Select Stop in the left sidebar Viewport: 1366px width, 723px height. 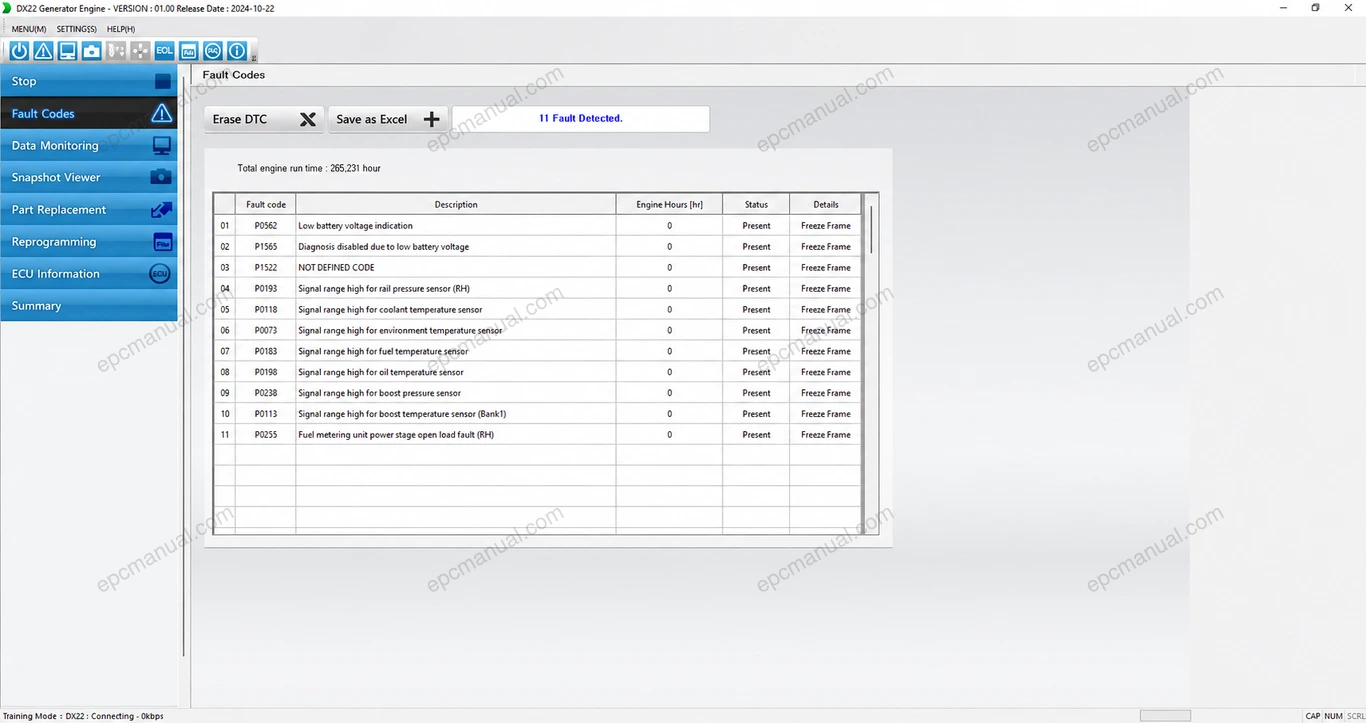tap(89, 82)
